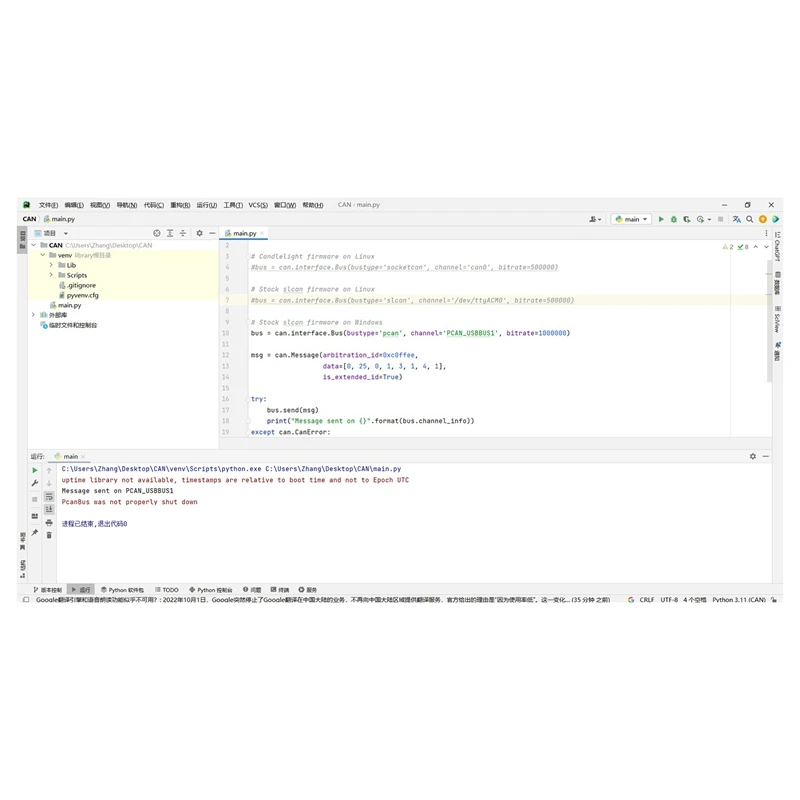Expand the 外部库 node
Viewport: 800px width, 800px height.
click(x=34, y=315)
